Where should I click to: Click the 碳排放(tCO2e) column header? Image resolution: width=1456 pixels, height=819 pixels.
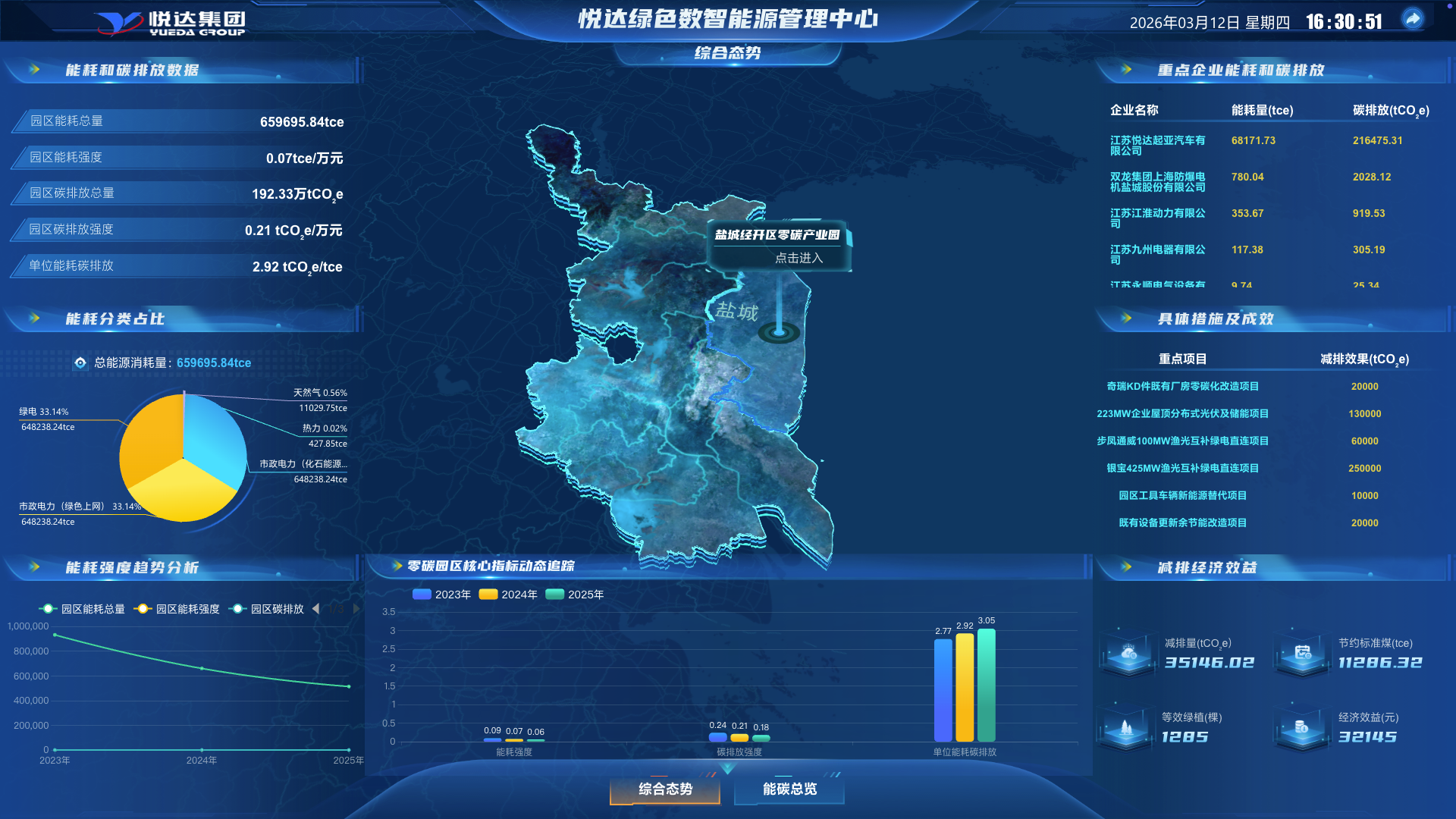1391,111
